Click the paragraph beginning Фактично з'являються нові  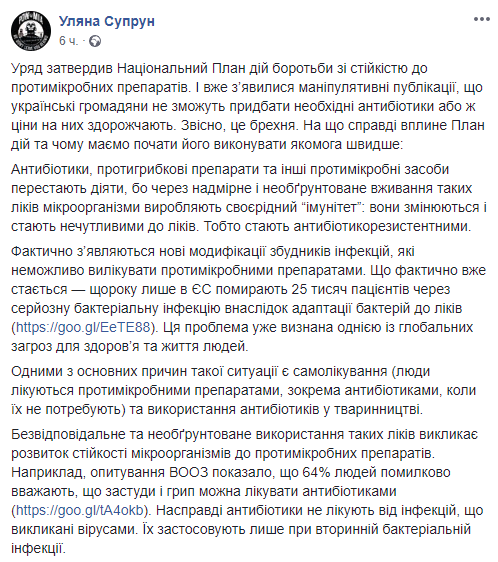[x=248, y=299]
